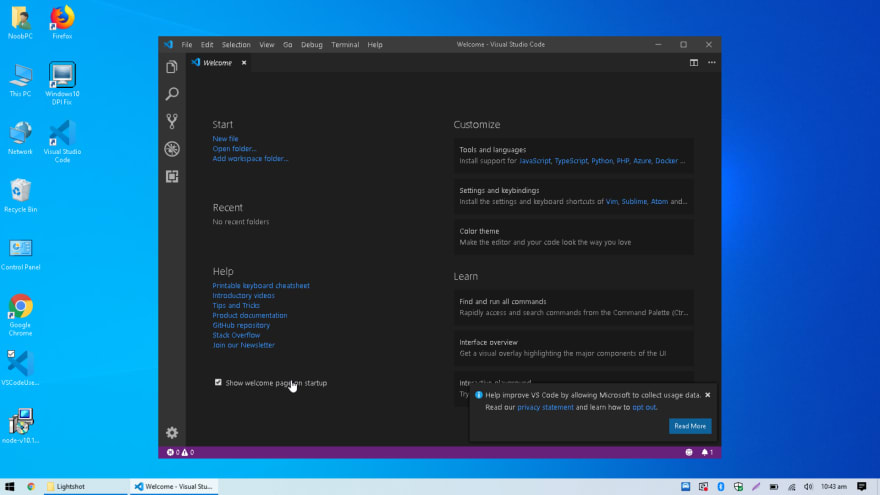Select Visual Studio Code desktop shortcut

click(x=62, y=141)
